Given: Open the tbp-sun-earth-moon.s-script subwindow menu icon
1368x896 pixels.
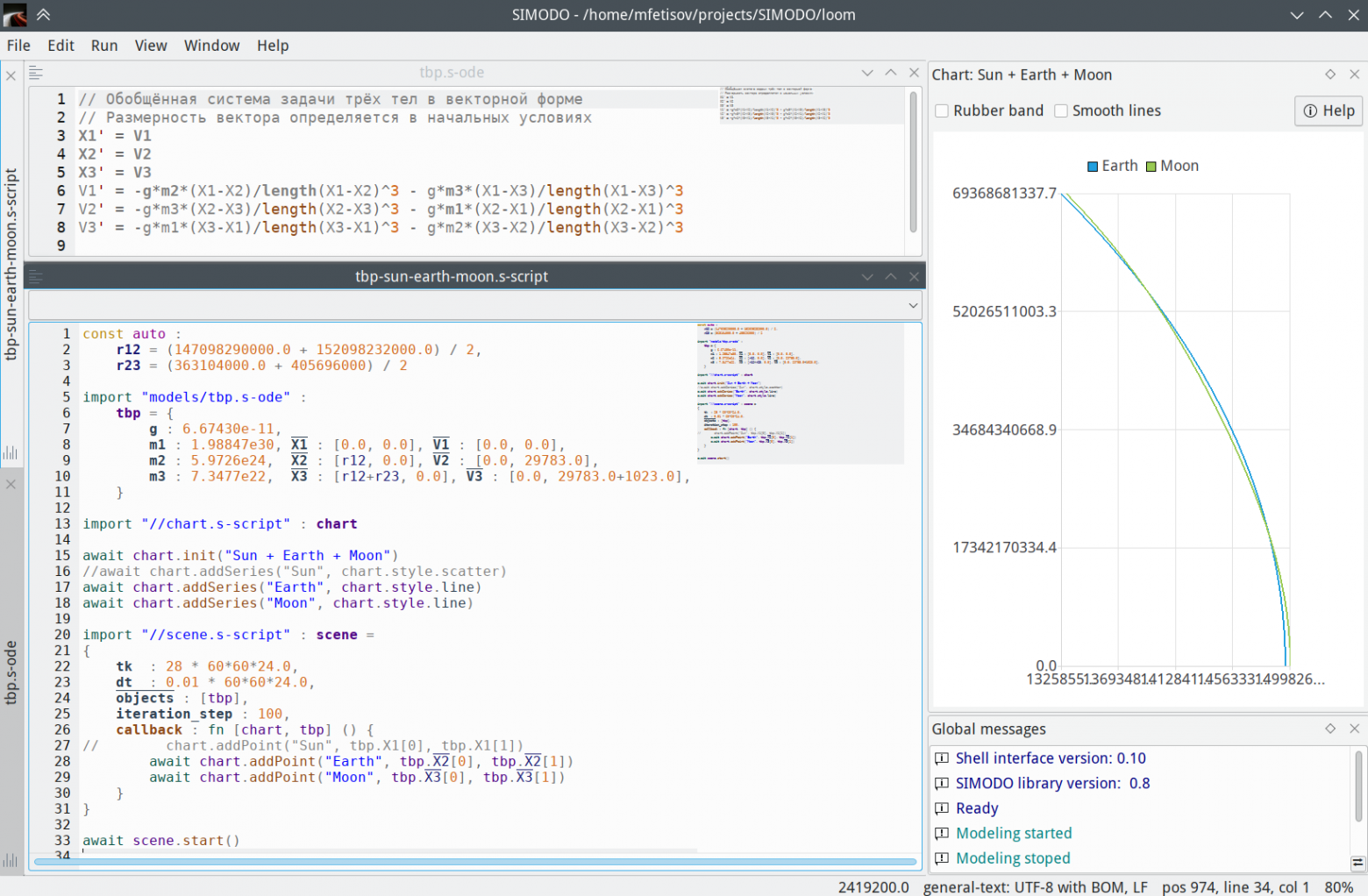Looking at the screenshot, I should click(36, 277).
